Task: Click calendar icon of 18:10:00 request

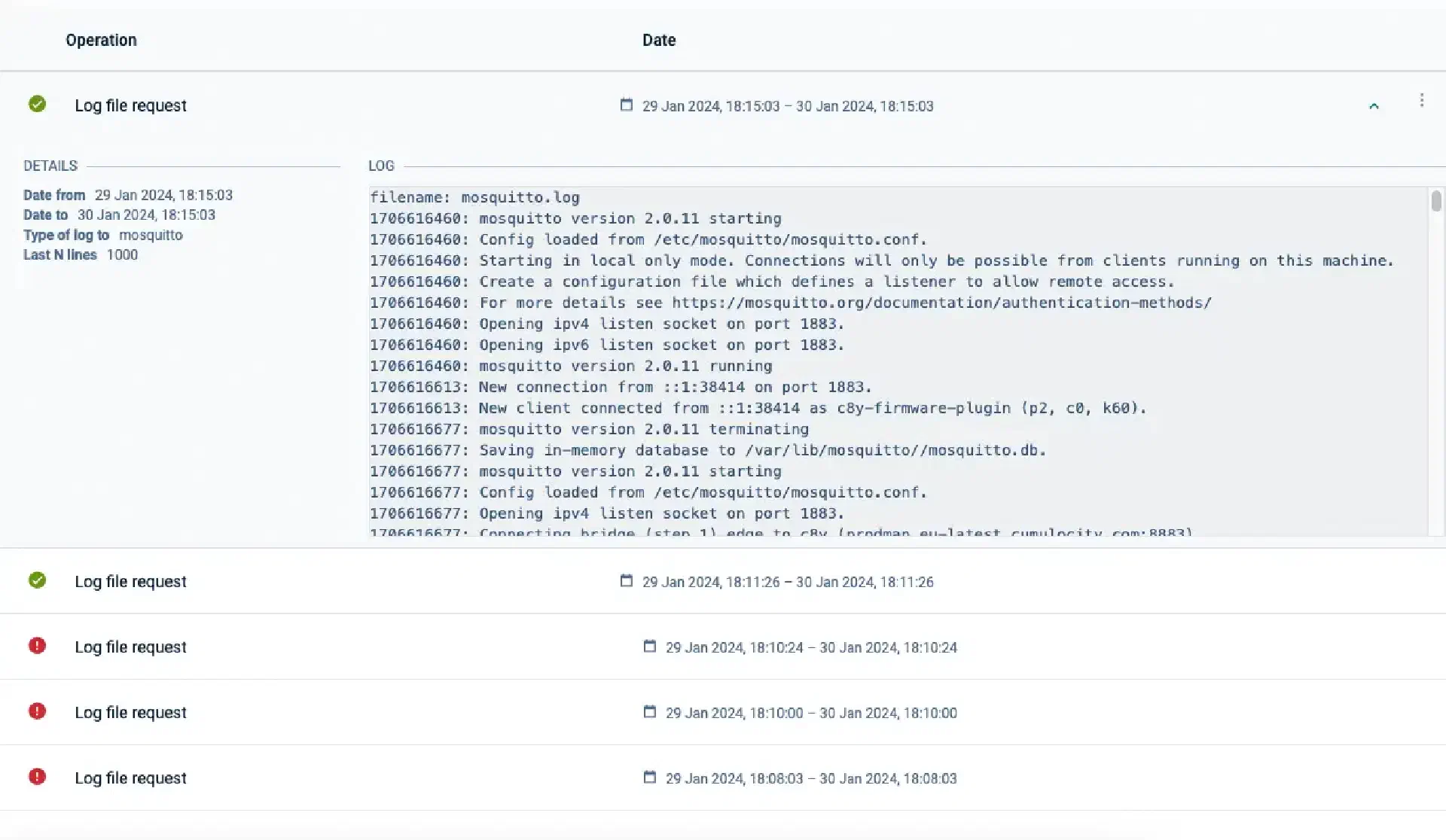Action: [x=649, y=711]
